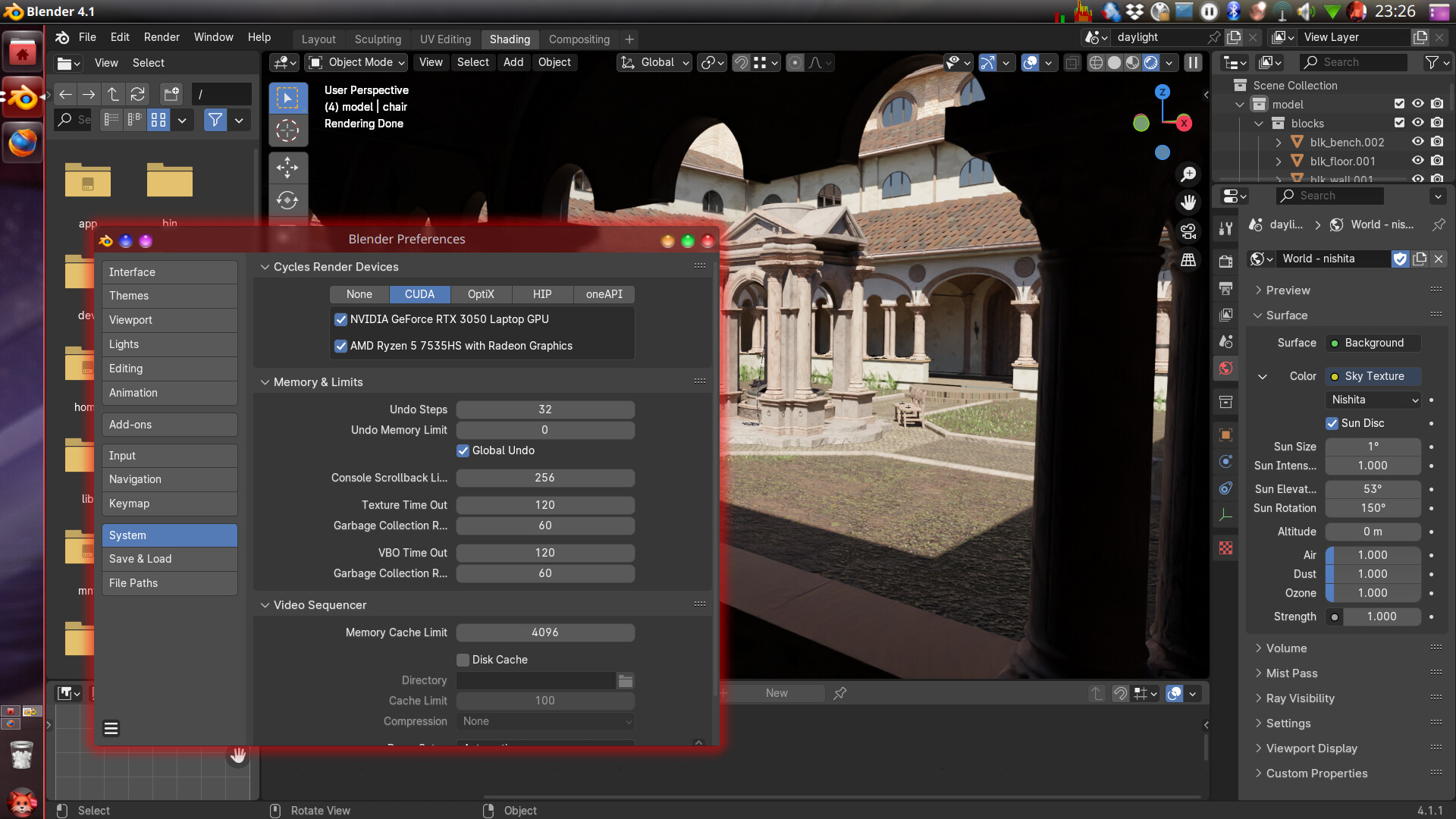Open Firefox from the dock

tap(22, 143)
